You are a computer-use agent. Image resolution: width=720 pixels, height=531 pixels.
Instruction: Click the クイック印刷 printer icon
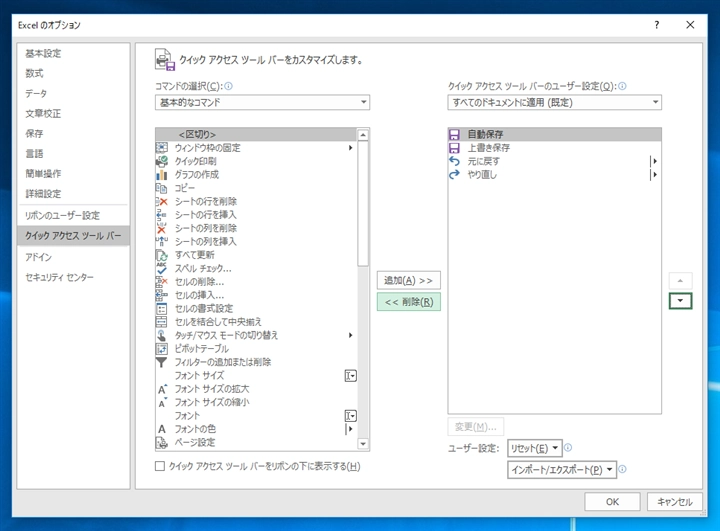(x=162, y=161)
